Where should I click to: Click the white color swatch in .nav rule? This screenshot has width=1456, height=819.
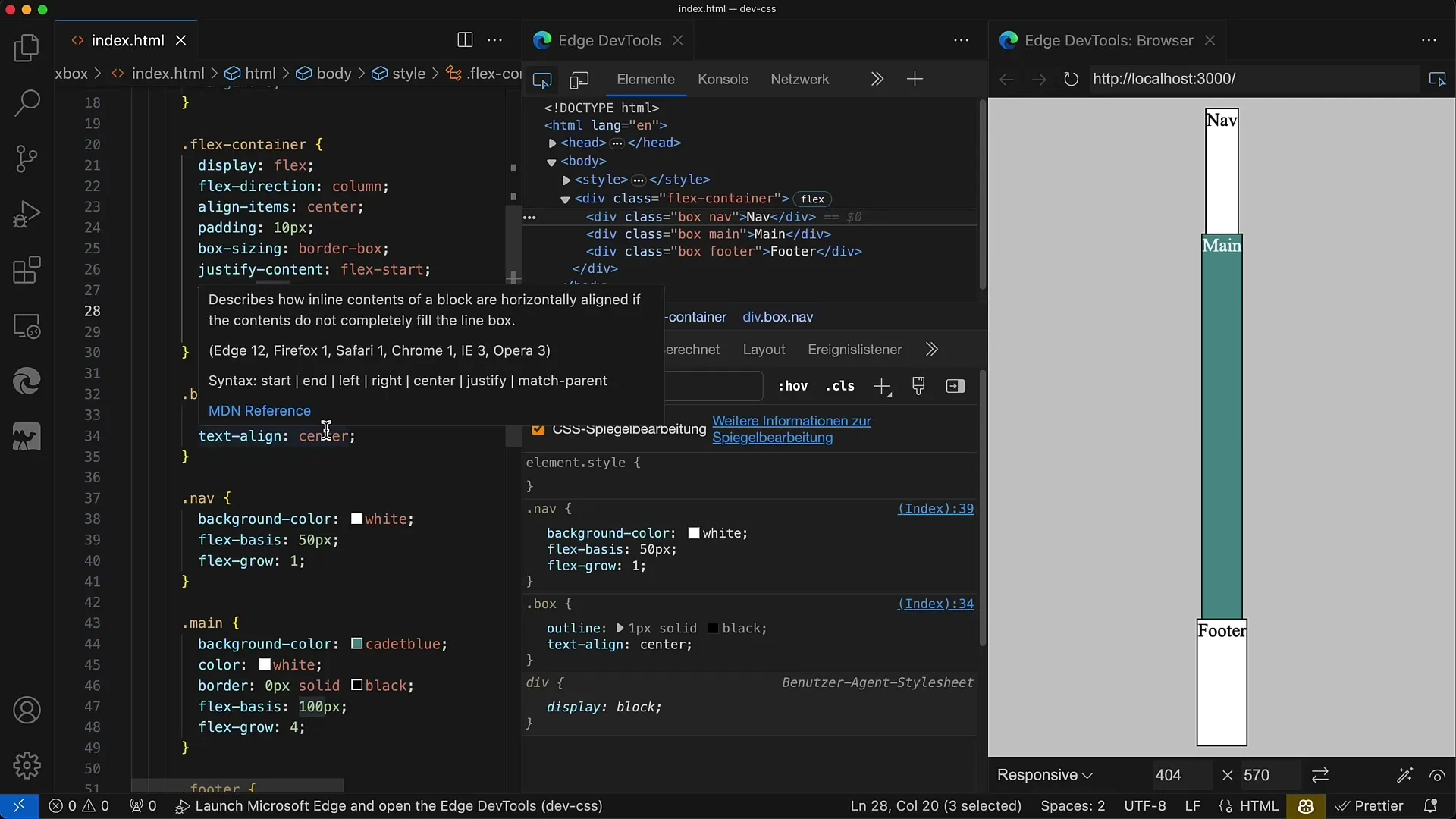(693, 533)
